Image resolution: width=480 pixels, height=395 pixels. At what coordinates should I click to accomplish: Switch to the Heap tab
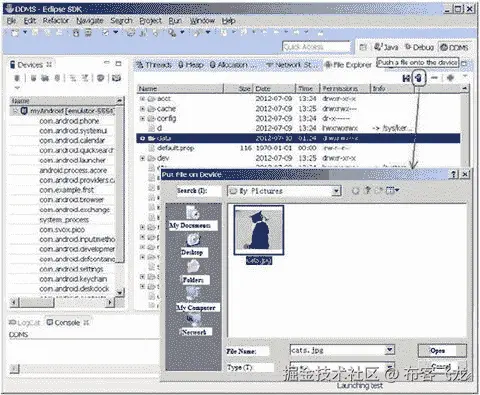(x=191, y=65)
